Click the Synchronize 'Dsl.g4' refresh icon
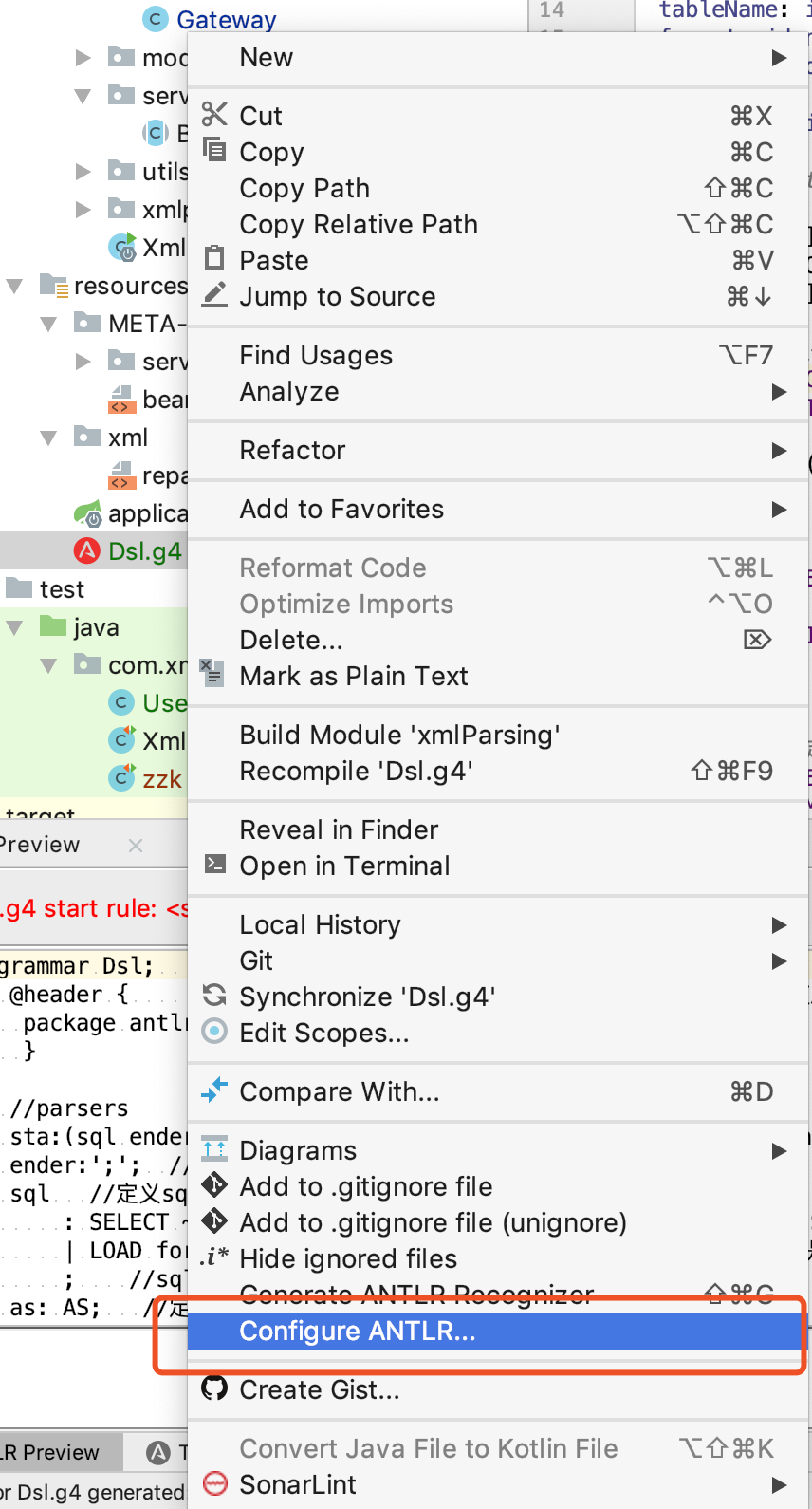This screenshot has width=812, height=1509. click(215, 996)
